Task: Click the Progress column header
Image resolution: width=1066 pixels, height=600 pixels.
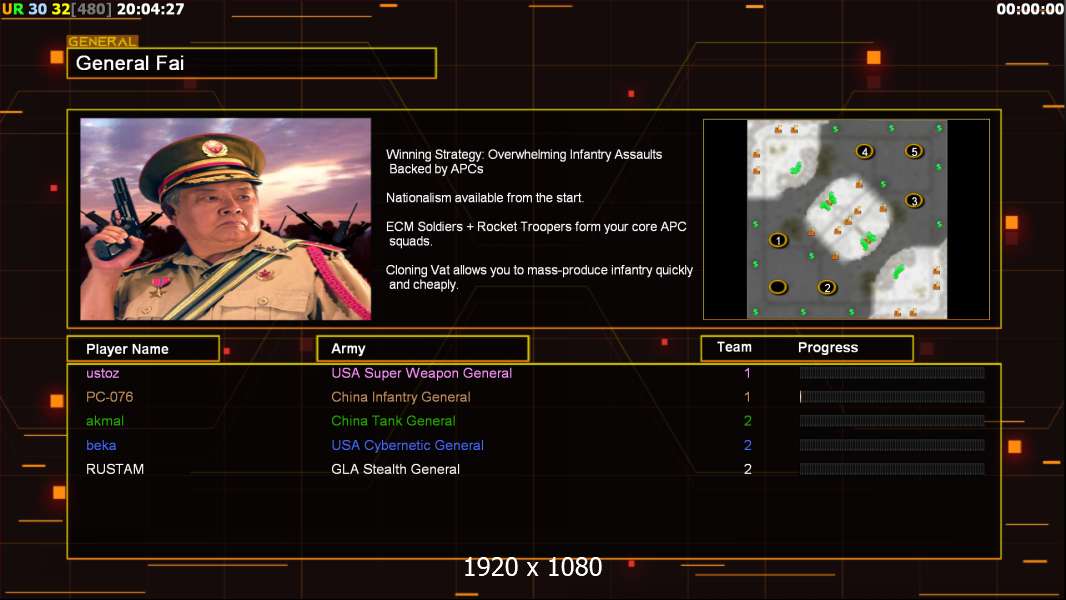Action: click(828, 347)
